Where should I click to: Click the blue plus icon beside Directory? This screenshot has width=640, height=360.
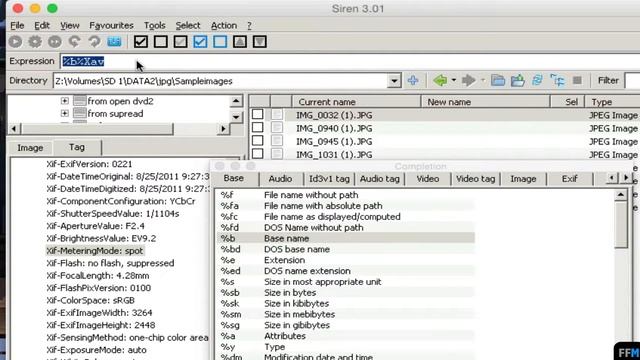coord(413,80)
